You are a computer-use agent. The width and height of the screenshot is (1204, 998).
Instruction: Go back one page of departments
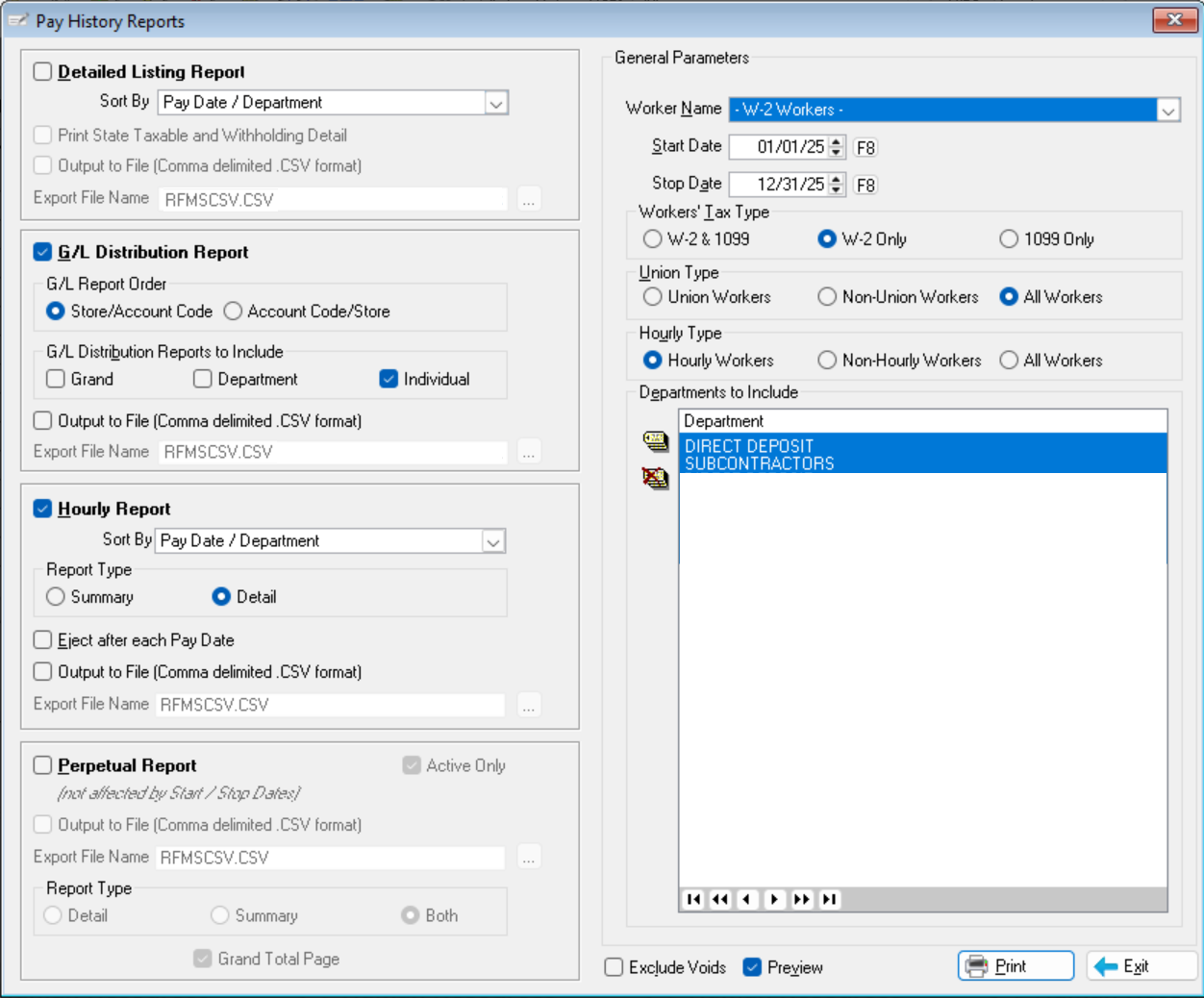[720, 899]
